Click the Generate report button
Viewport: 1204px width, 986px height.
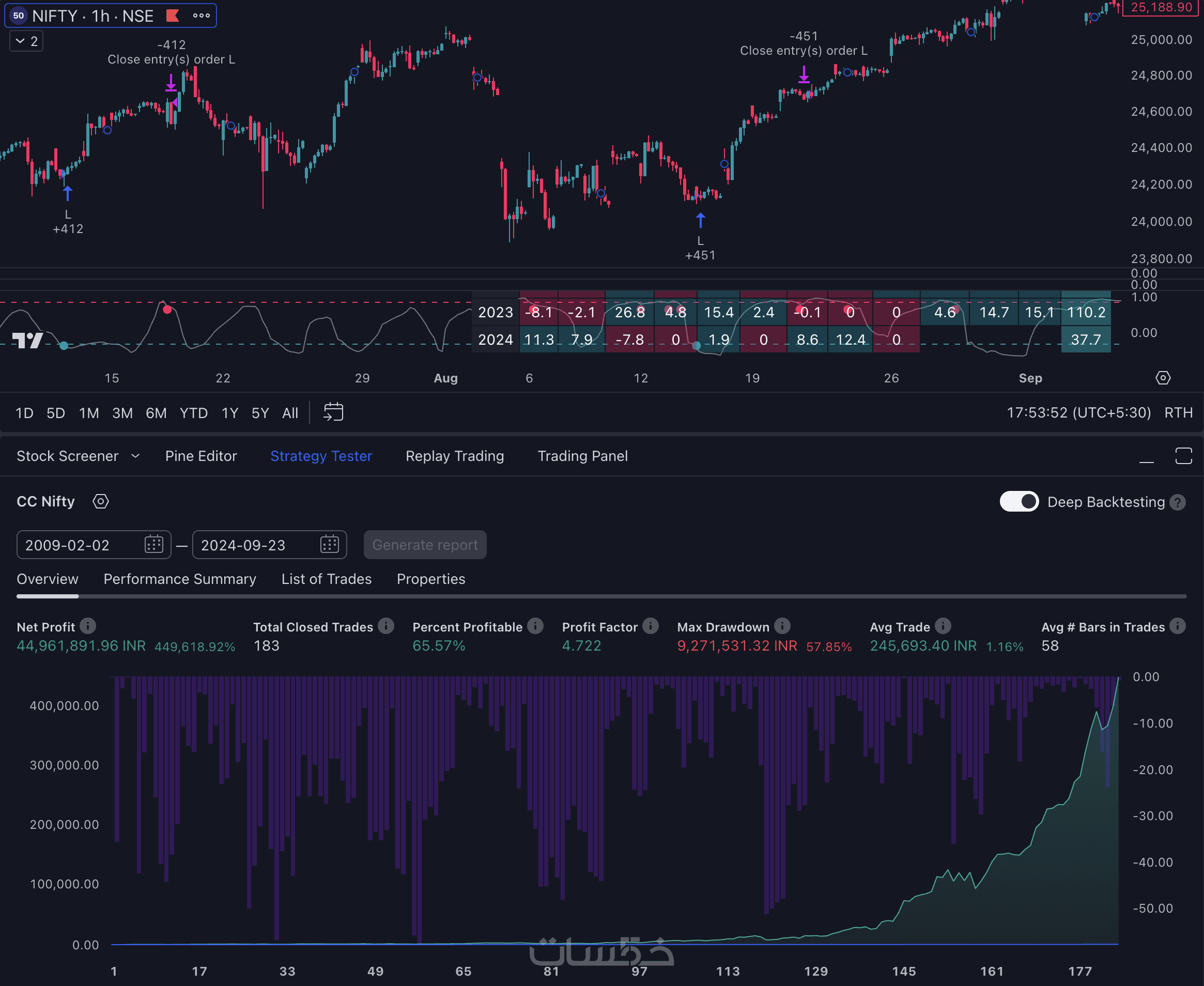pos(425,545)
